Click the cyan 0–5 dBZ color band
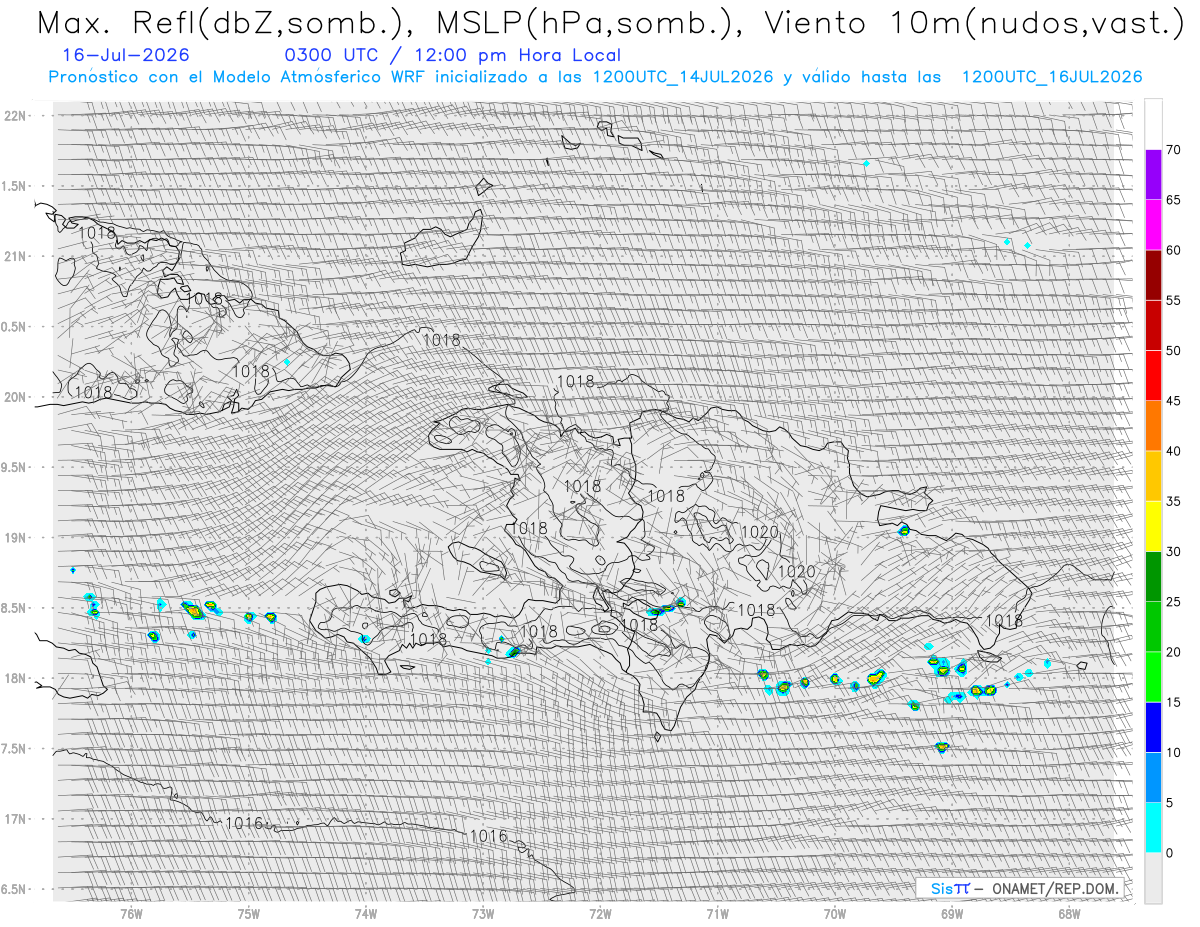This screenshot has height=927, width=1200. [1153, 827]
